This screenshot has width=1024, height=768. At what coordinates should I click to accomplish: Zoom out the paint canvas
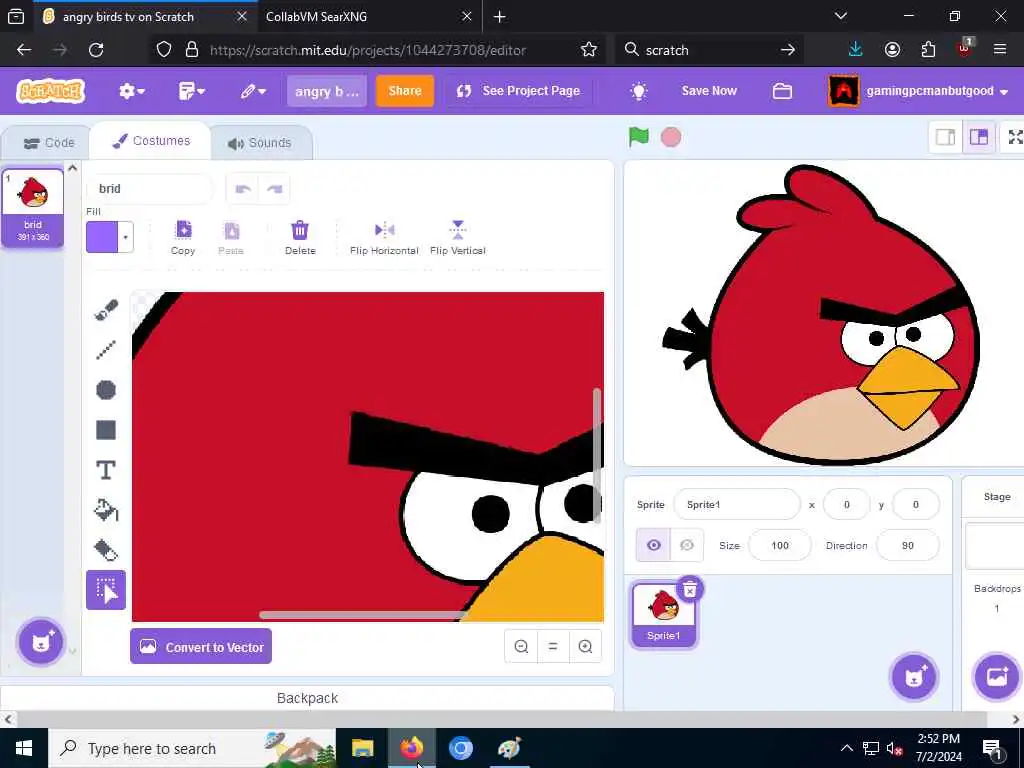(521, 647)
